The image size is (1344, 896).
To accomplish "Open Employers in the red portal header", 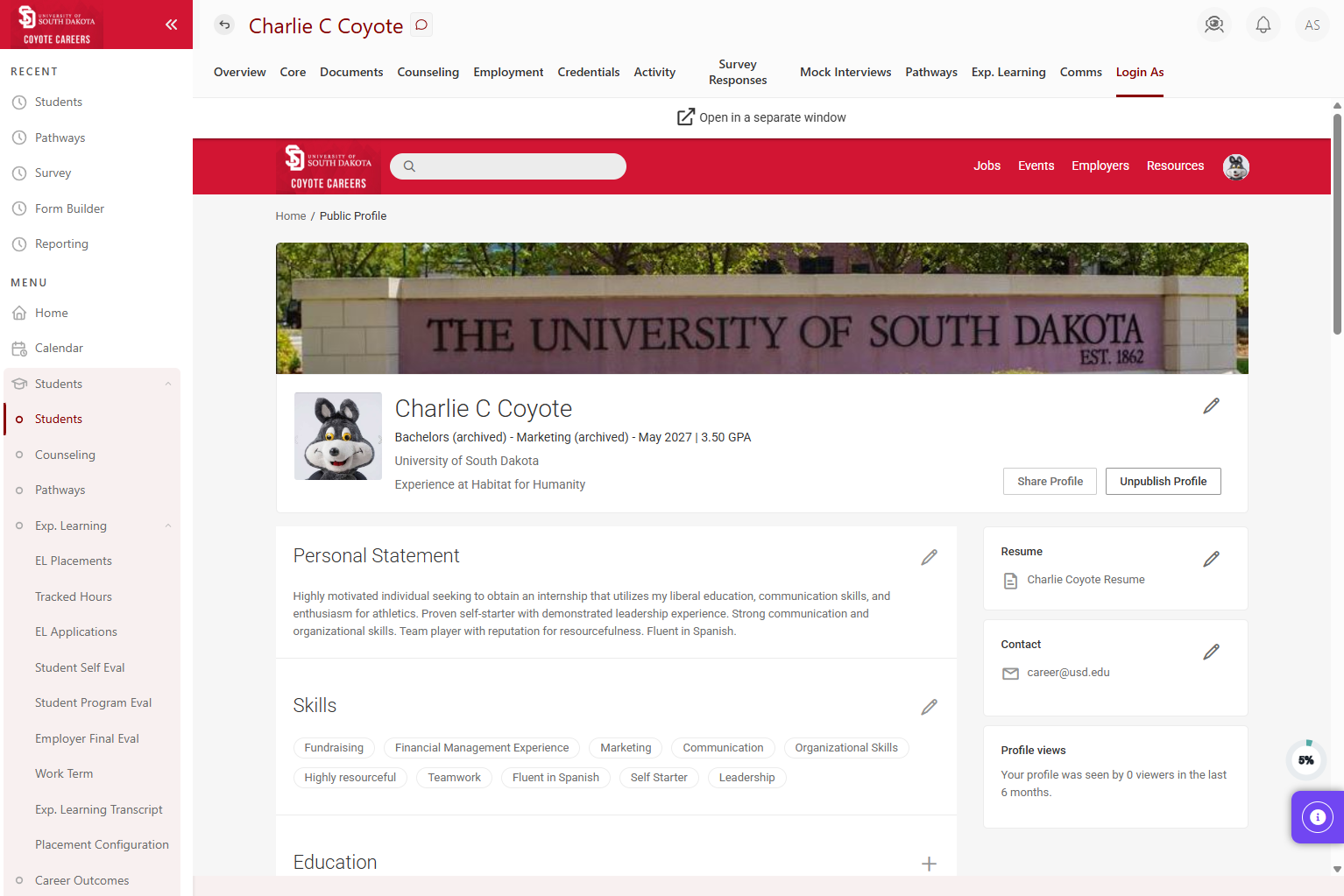I will click(1100, 166).
